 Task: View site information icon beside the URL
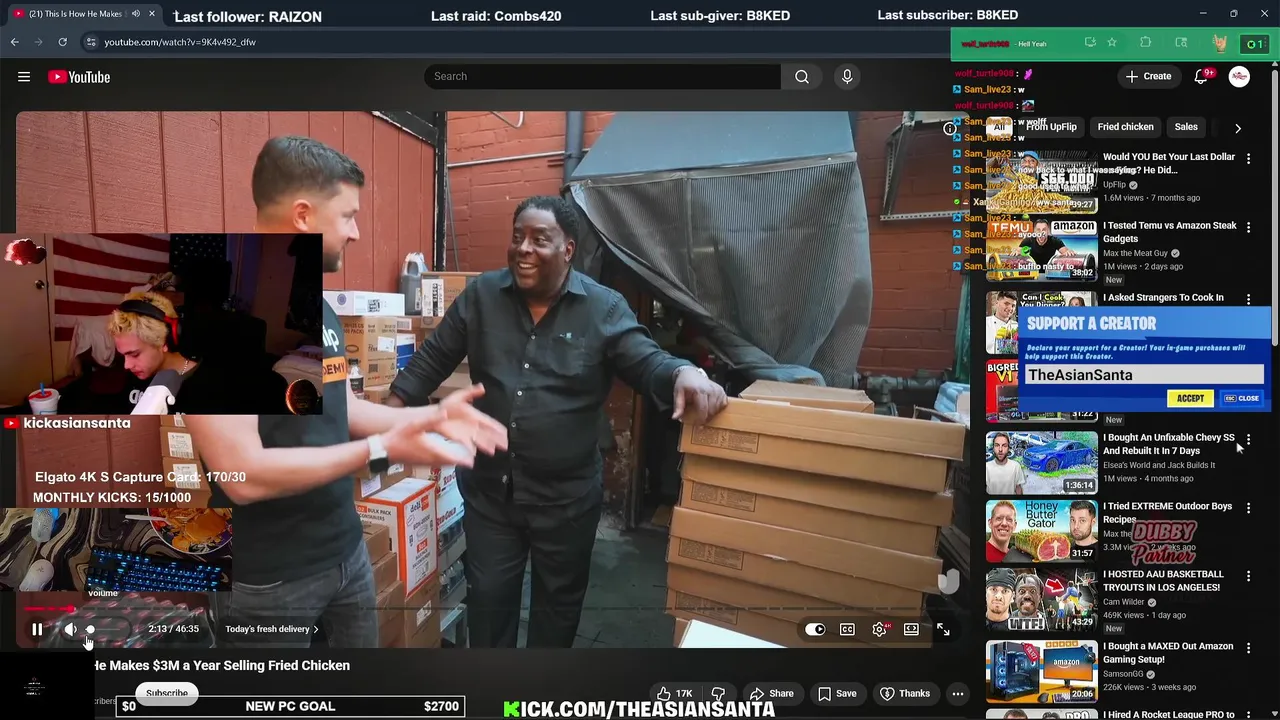90,42
